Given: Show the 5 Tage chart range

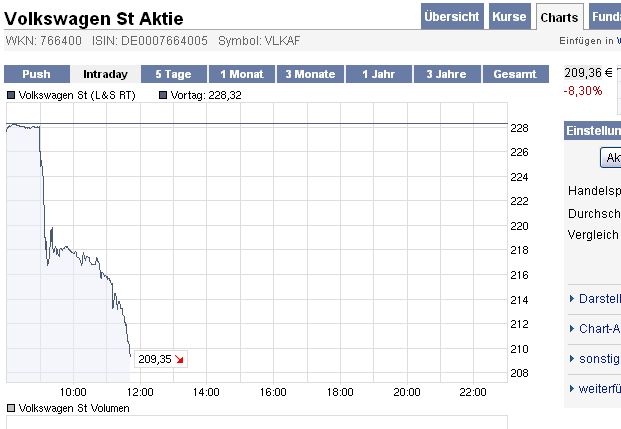Looking at the screenshot, I should tap(173, 74).
